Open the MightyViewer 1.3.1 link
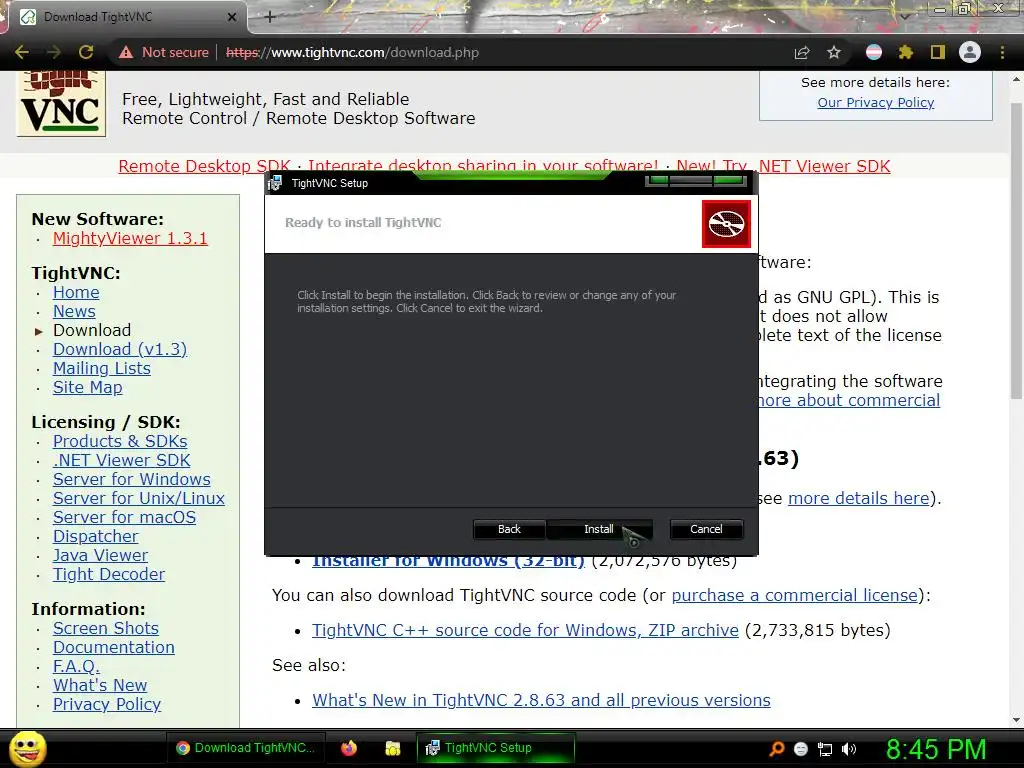 point(130,238)
